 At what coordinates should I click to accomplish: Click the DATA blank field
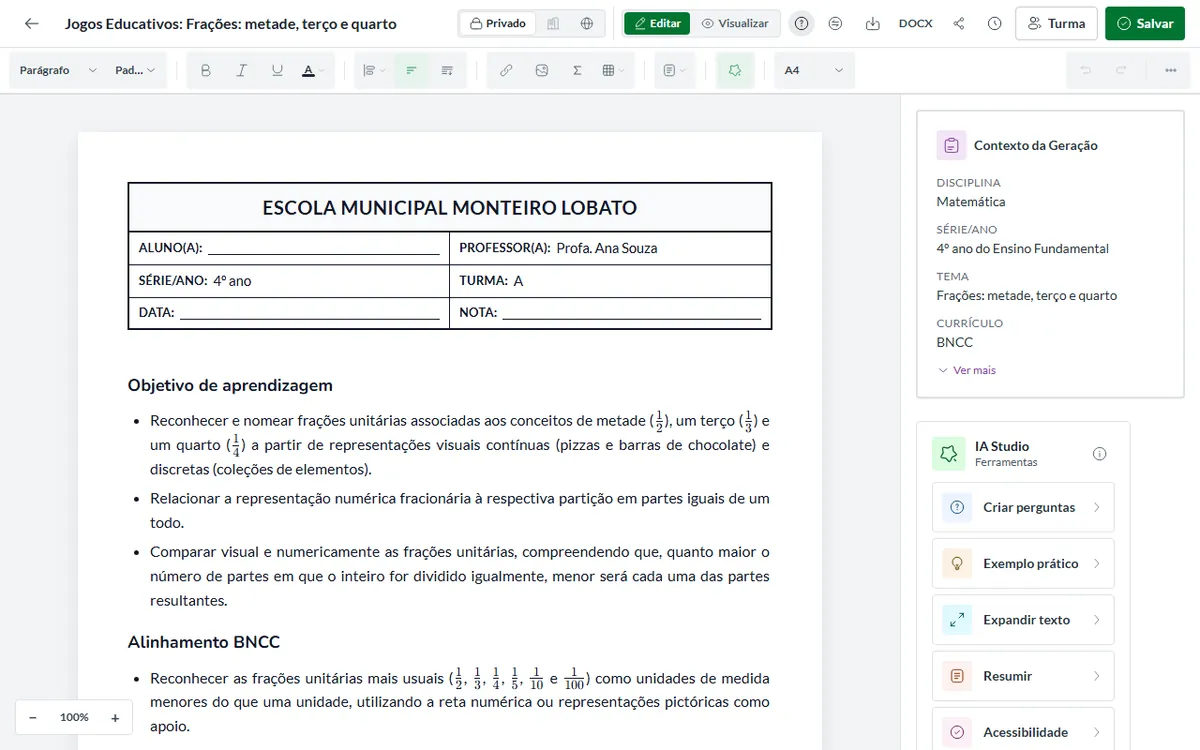pos(310,312)
